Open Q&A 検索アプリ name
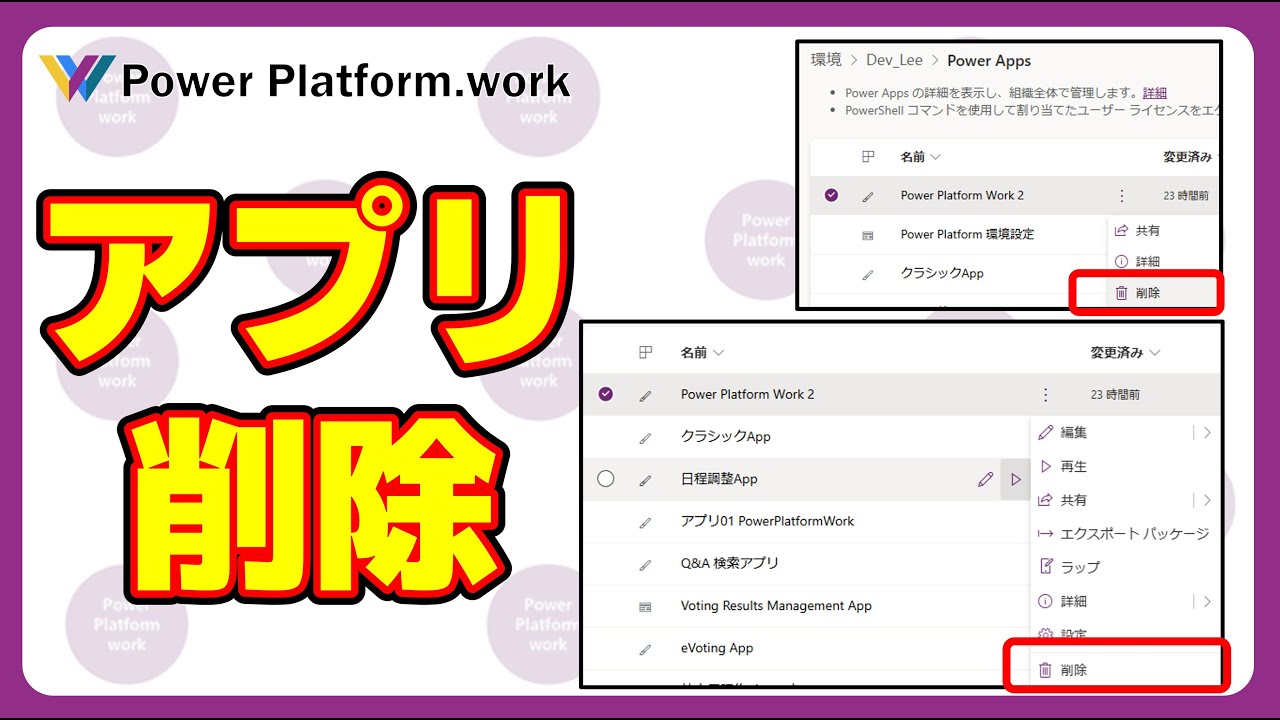 (729, 564)
